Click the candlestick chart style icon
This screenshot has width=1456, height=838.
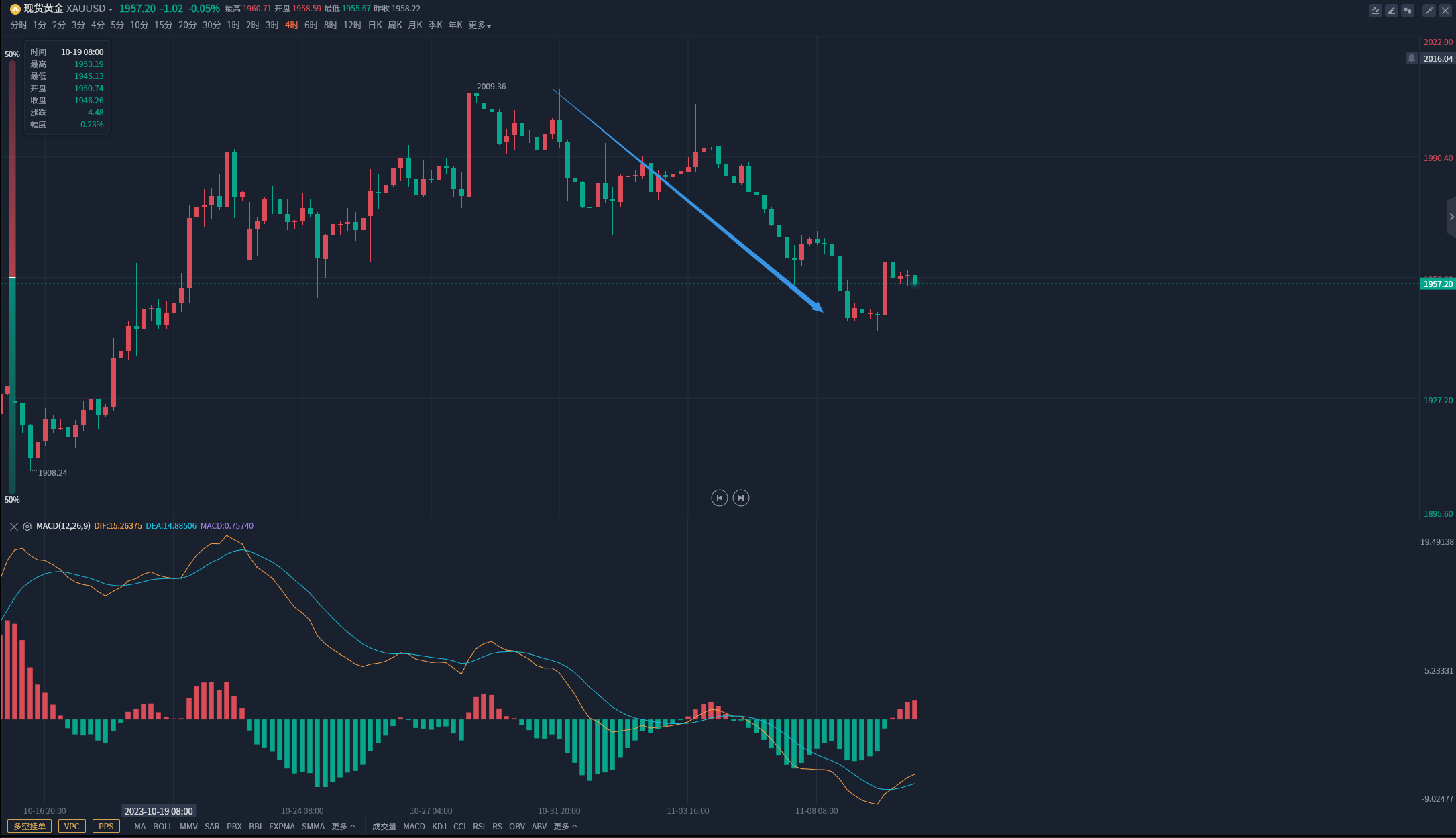[x=1408, y=10]
